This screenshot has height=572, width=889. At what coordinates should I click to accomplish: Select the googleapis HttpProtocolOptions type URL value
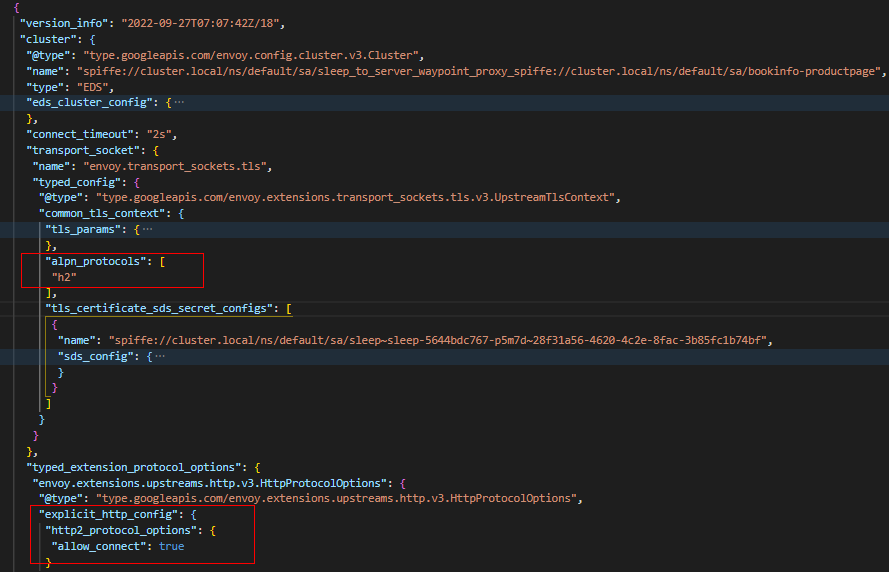click(x=336, y=498)
